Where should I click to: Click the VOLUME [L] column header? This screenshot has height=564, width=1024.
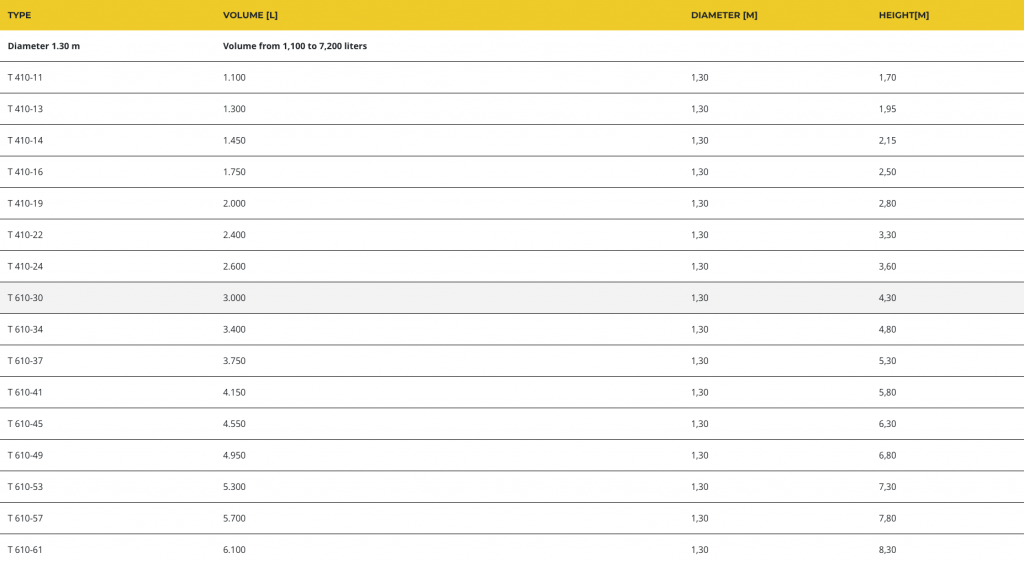(x=250, y=15)
